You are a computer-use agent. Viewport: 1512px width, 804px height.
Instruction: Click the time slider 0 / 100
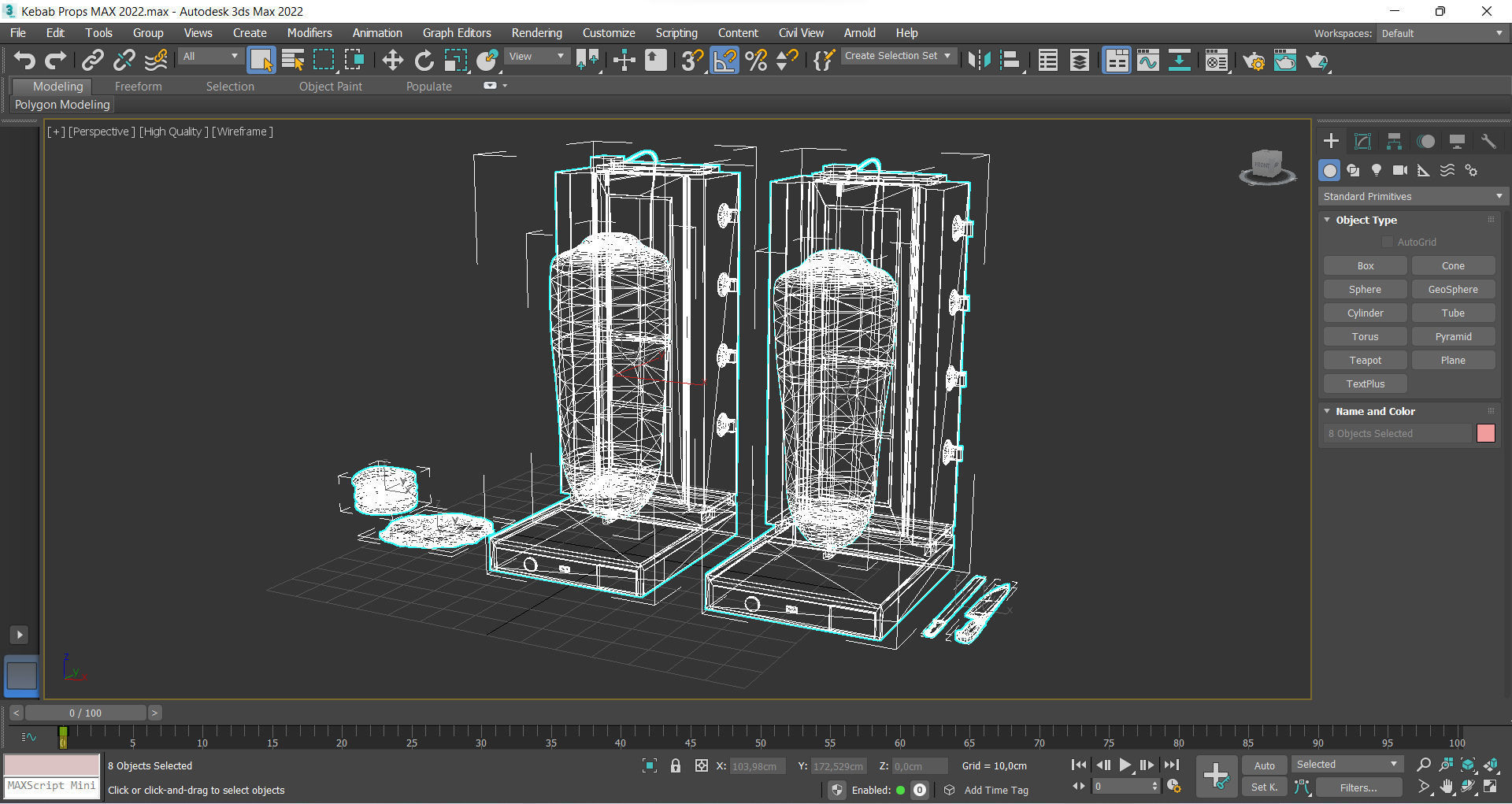pyautogui.click(x=85, y=713)
